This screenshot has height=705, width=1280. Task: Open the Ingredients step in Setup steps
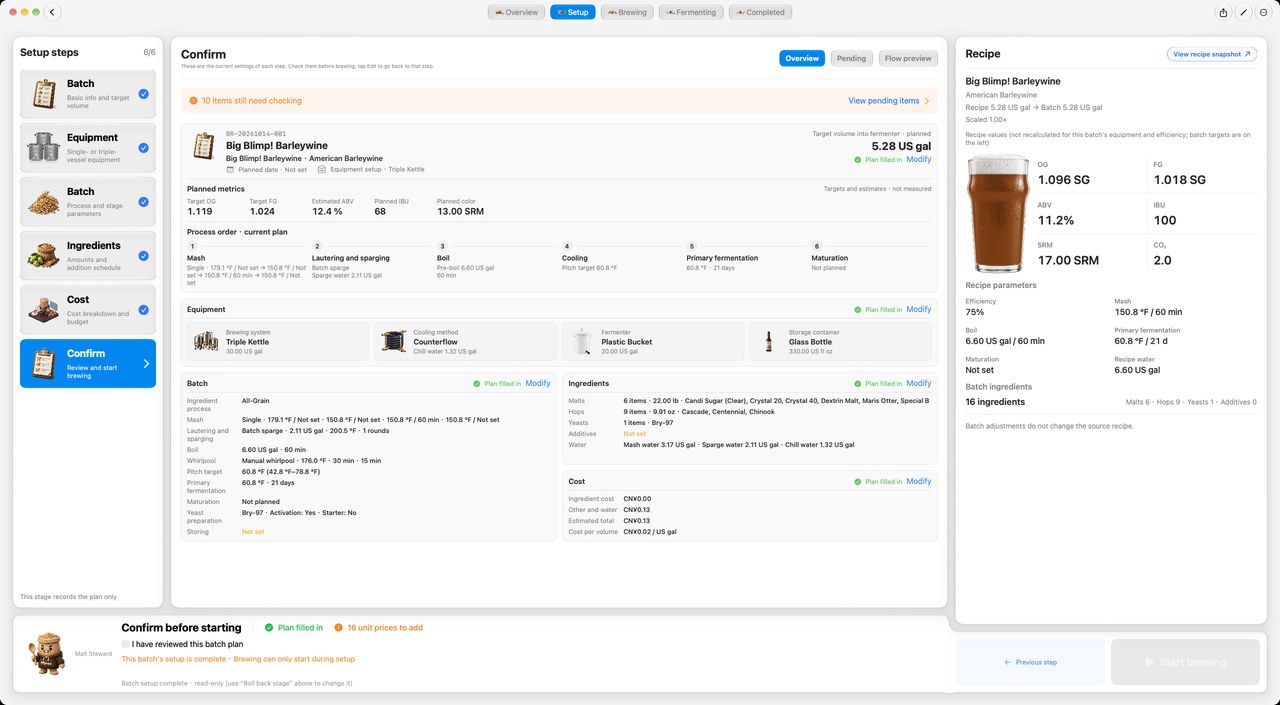click(x=88, y=256)
